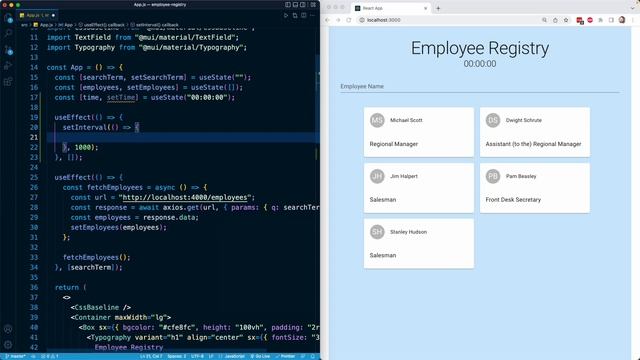Open Run and Debug view in VS Code
The width and height of the screenshot is (640, 360).
(8, 66)
